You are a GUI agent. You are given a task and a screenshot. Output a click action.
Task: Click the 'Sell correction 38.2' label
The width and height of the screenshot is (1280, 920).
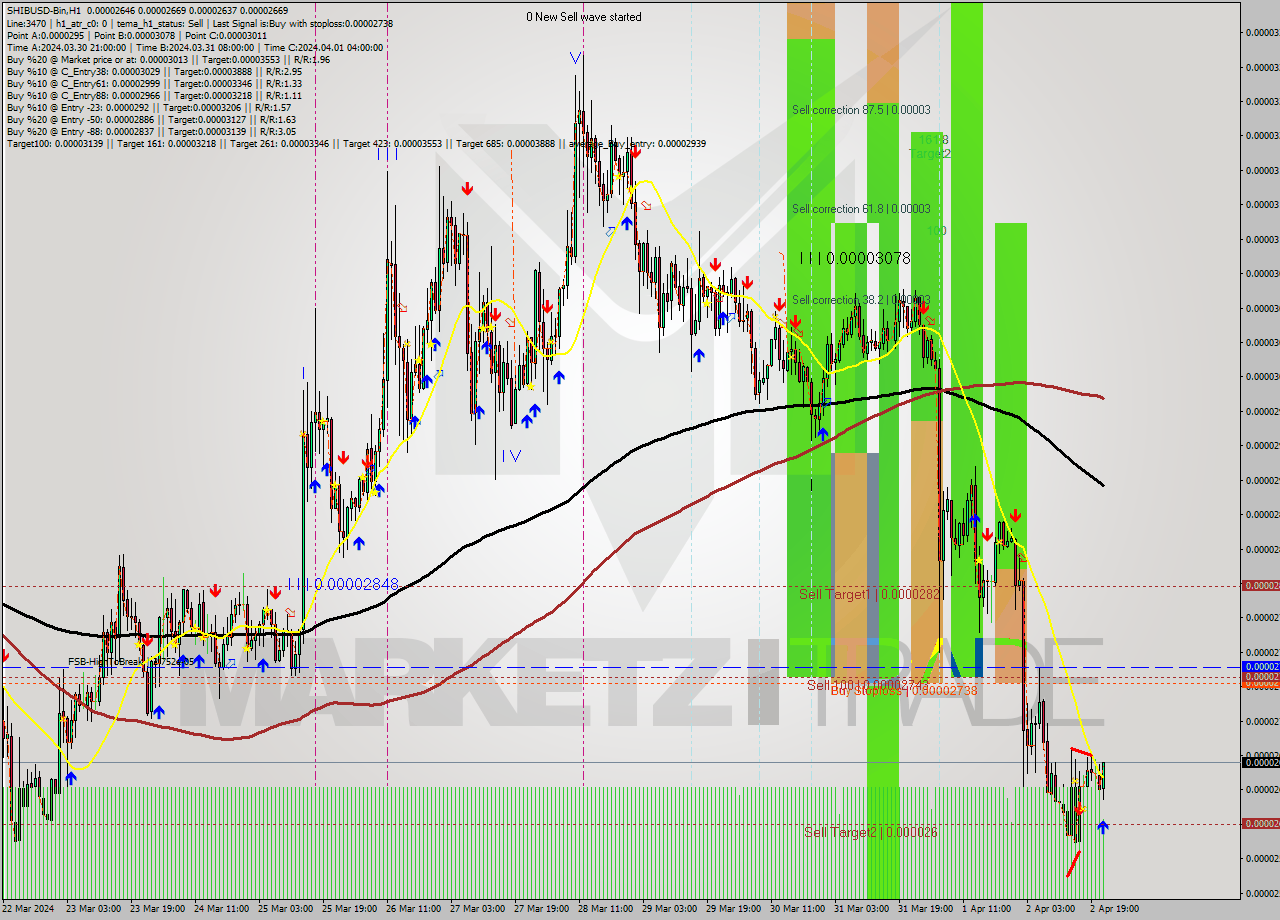(x=861, y=300)
